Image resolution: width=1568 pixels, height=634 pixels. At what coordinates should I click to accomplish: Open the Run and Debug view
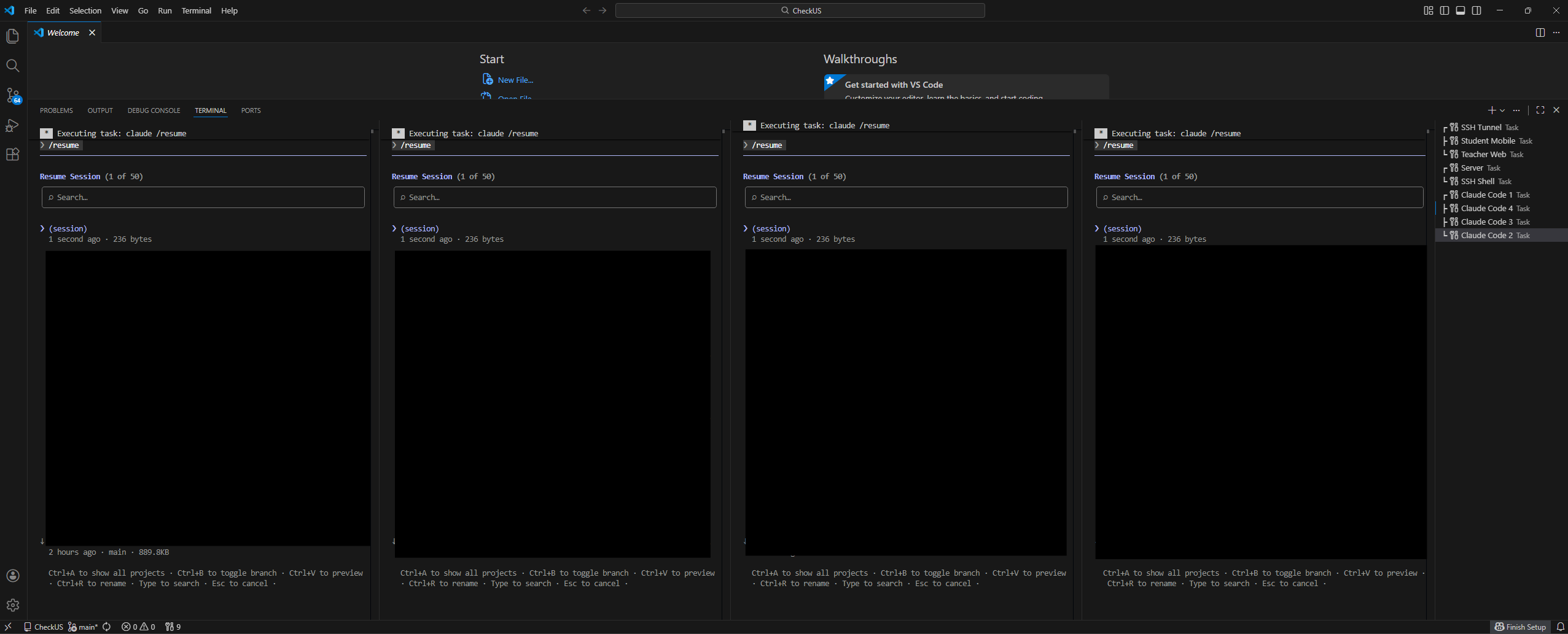[12, 125]
